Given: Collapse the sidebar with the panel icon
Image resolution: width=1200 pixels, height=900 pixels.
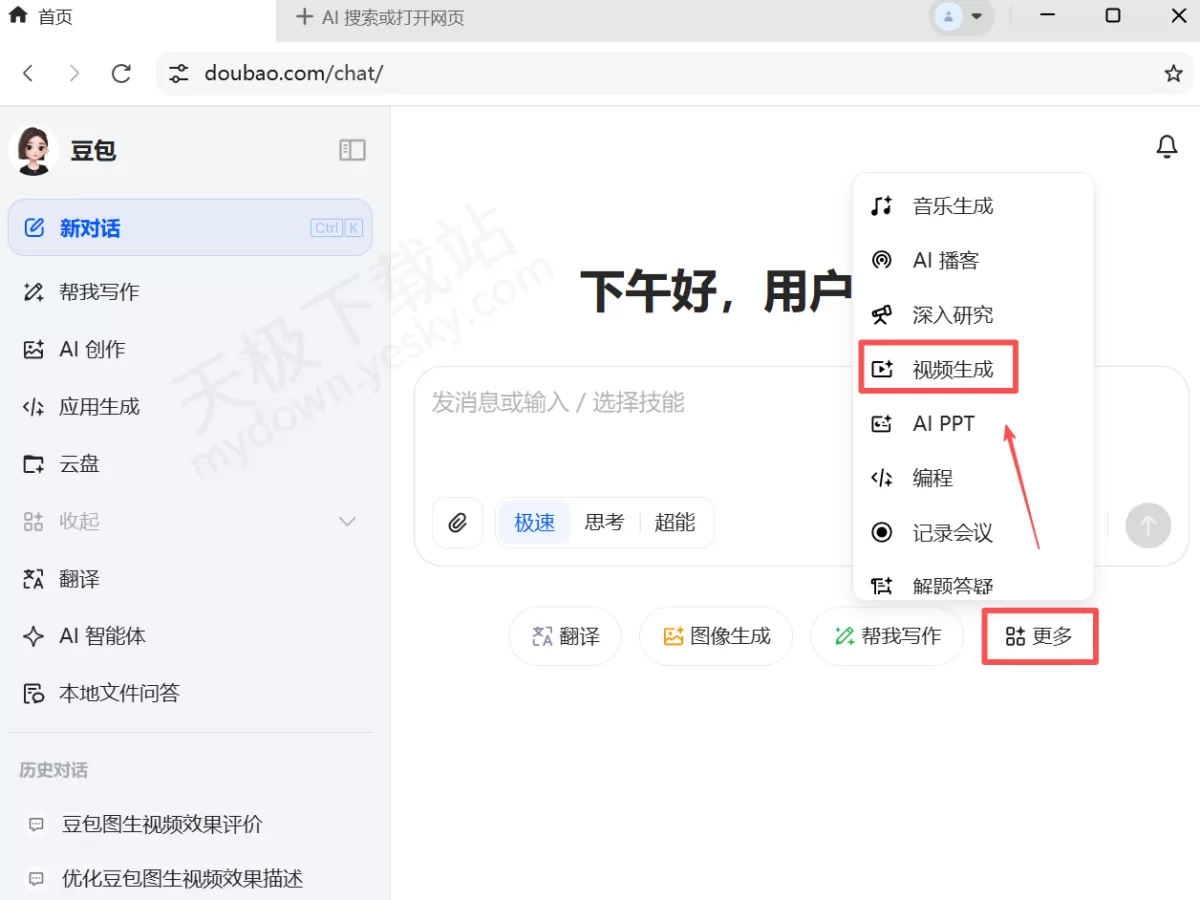Looking at the screenshot, I should click(x=353, y=150).
